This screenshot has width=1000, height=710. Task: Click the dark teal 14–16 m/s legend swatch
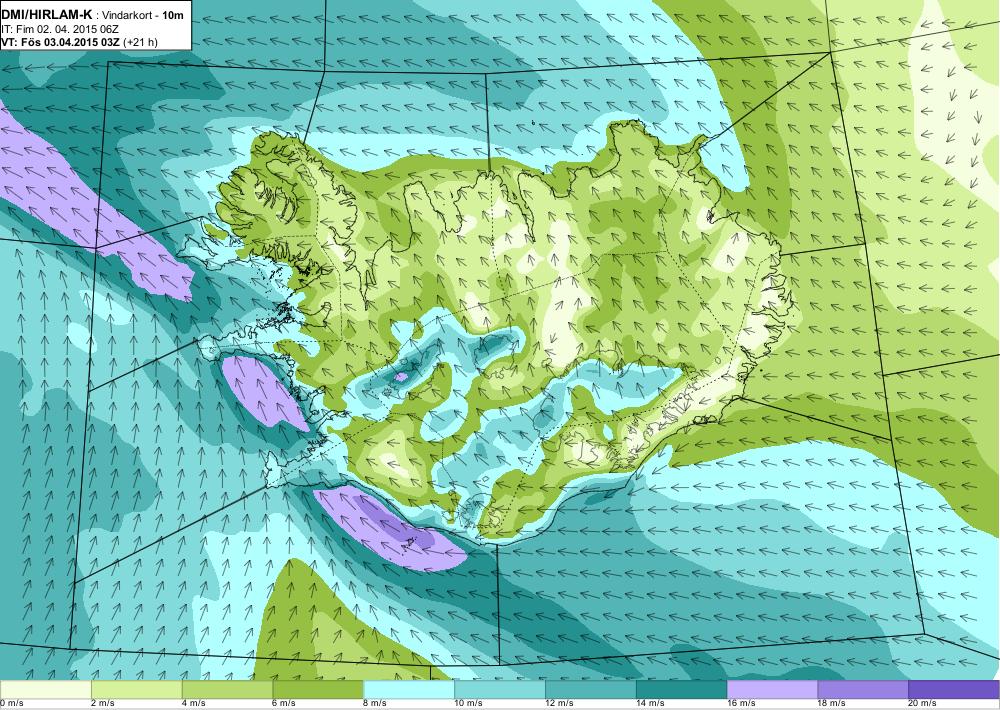click(x=682, y=690)
